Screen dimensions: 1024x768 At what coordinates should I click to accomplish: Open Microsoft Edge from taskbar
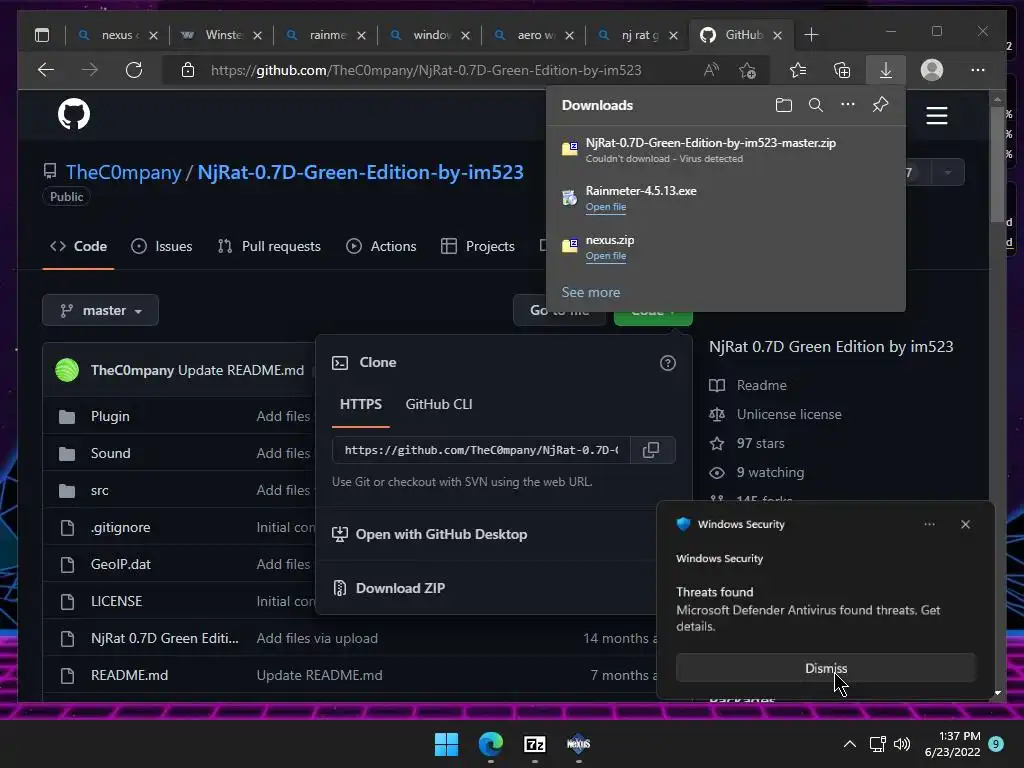pyautogui.click(x=490, y=744)
